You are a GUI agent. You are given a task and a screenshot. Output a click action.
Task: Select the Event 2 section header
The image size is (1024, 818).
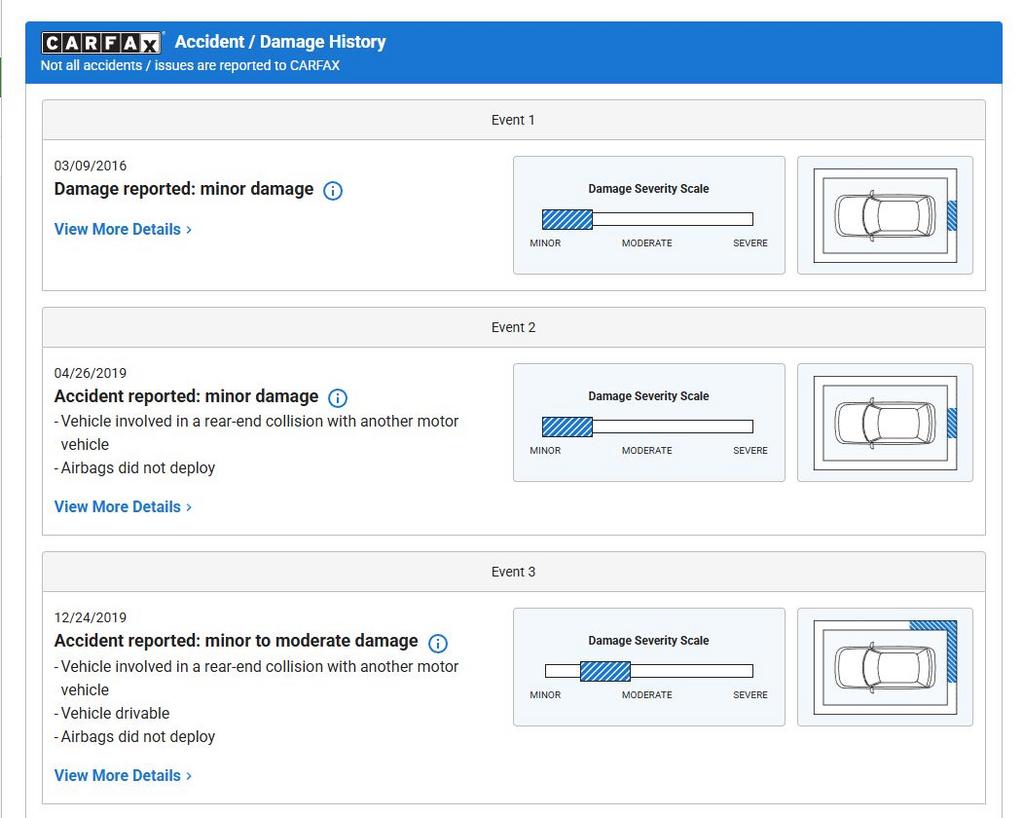click(x=513, y=327)
